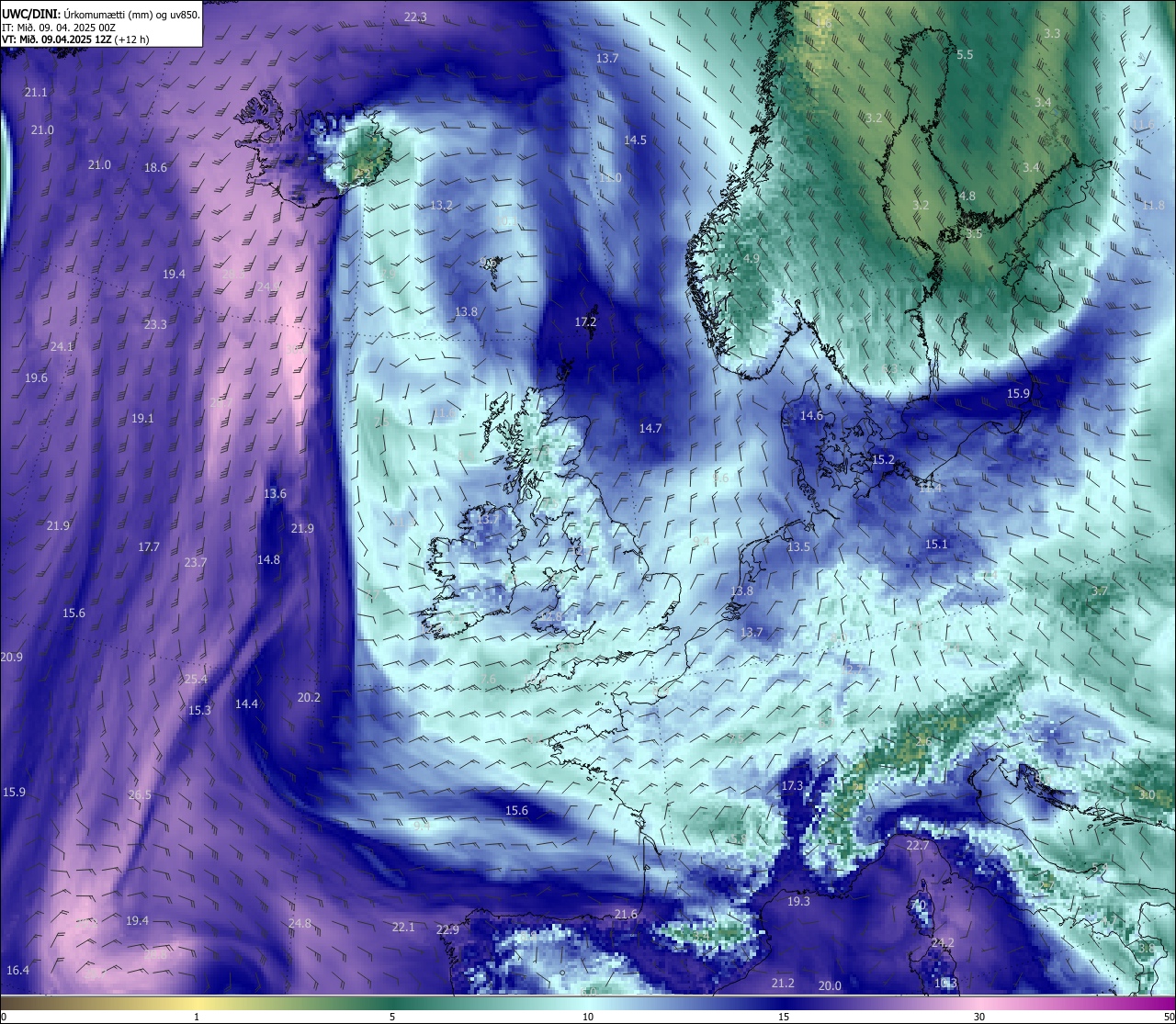1176x1024 pixels.
Task: Click the 22.3 value at the map top
Action: (415, 17)
